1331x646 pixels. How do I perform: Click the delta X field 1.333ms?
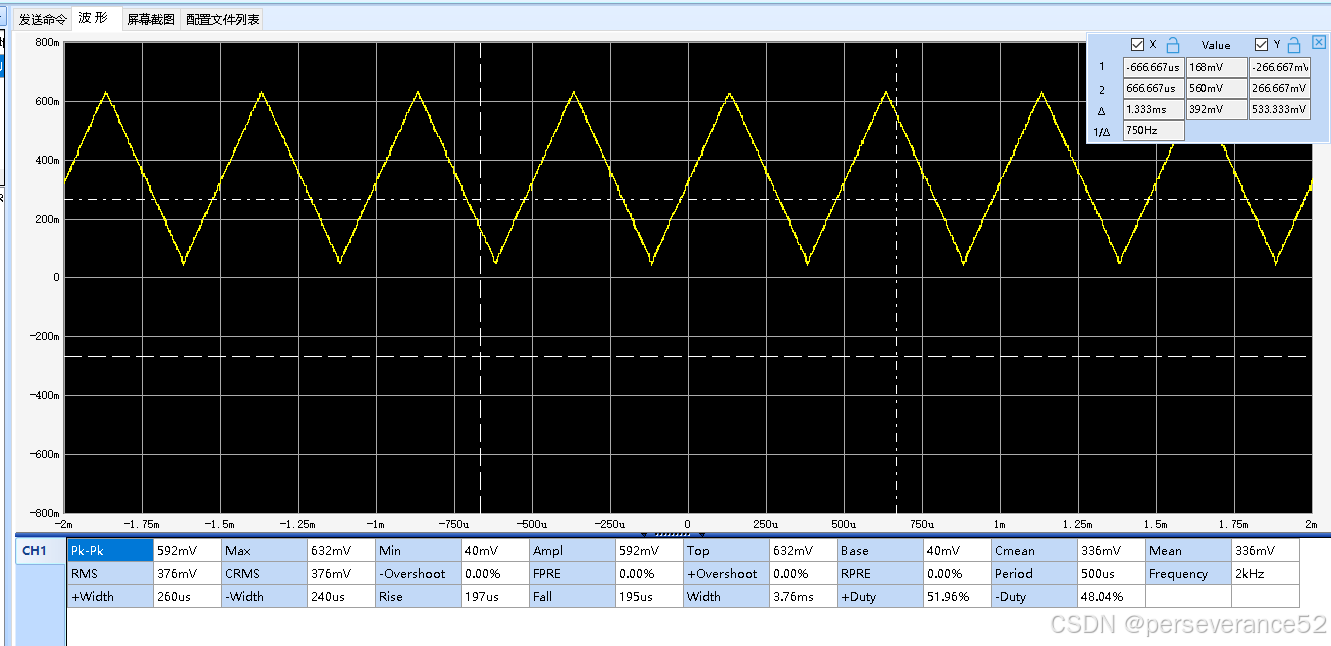pyautogui.click(x=1154, y=109)
